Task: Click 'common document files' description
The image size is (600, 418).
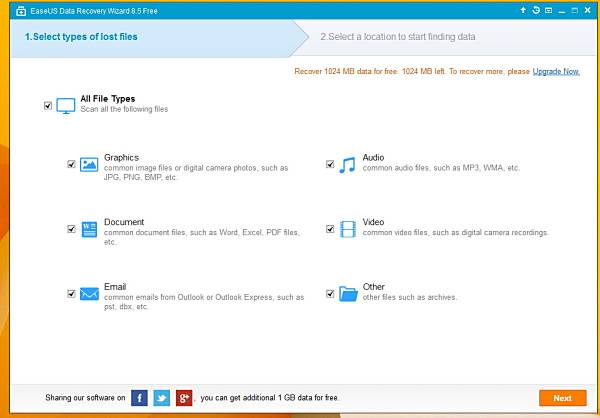Action: 202,237
